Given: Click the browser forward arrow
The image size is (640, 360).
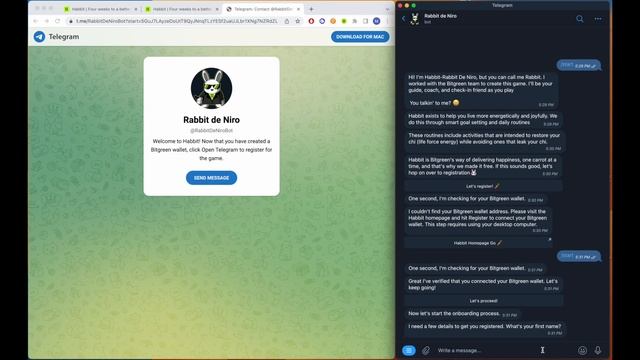Looking at the screenshot, I should click(x=47, y=21).
